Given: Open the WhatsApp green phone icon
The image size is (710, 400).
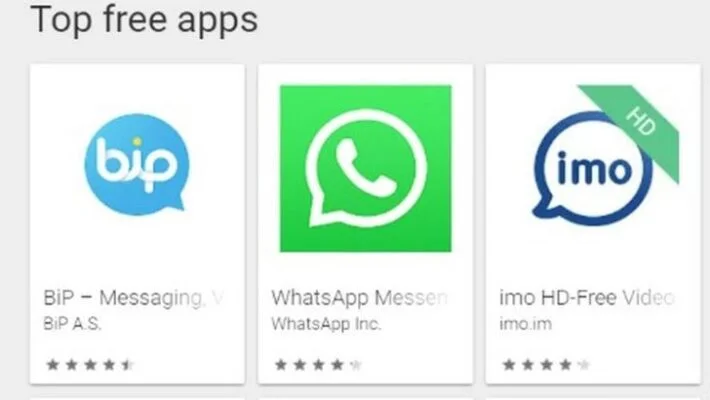Looking at the screenshot, I should point(365,168).
